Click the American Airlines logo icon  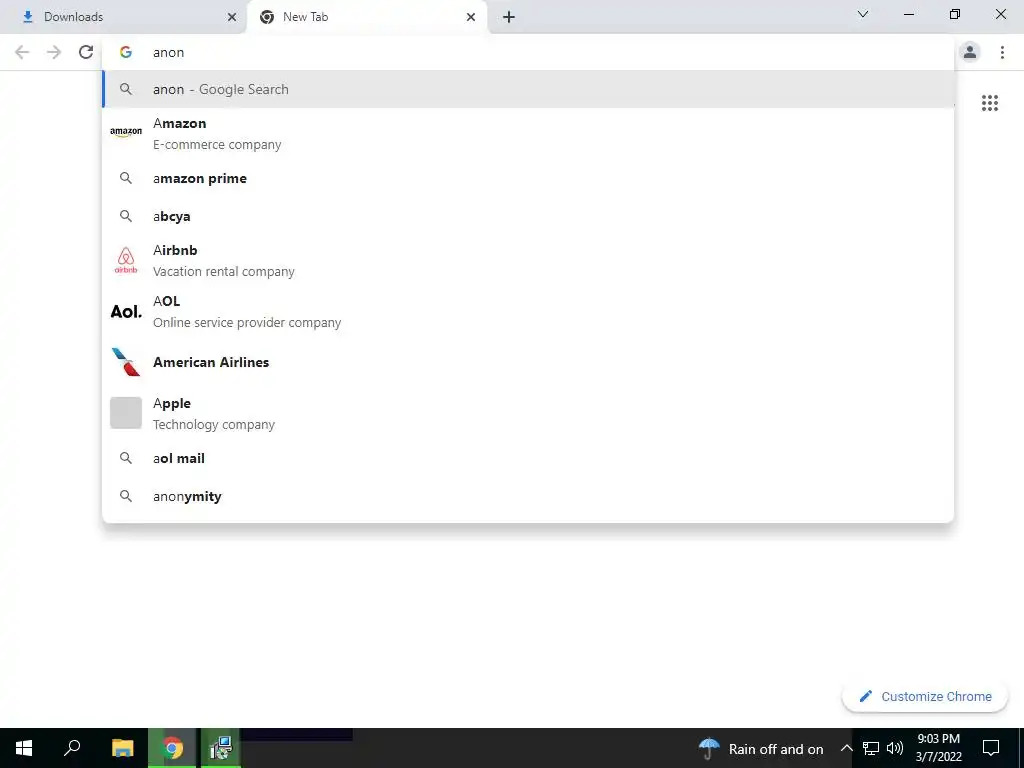pyautogui.click(x=126, y=362)
